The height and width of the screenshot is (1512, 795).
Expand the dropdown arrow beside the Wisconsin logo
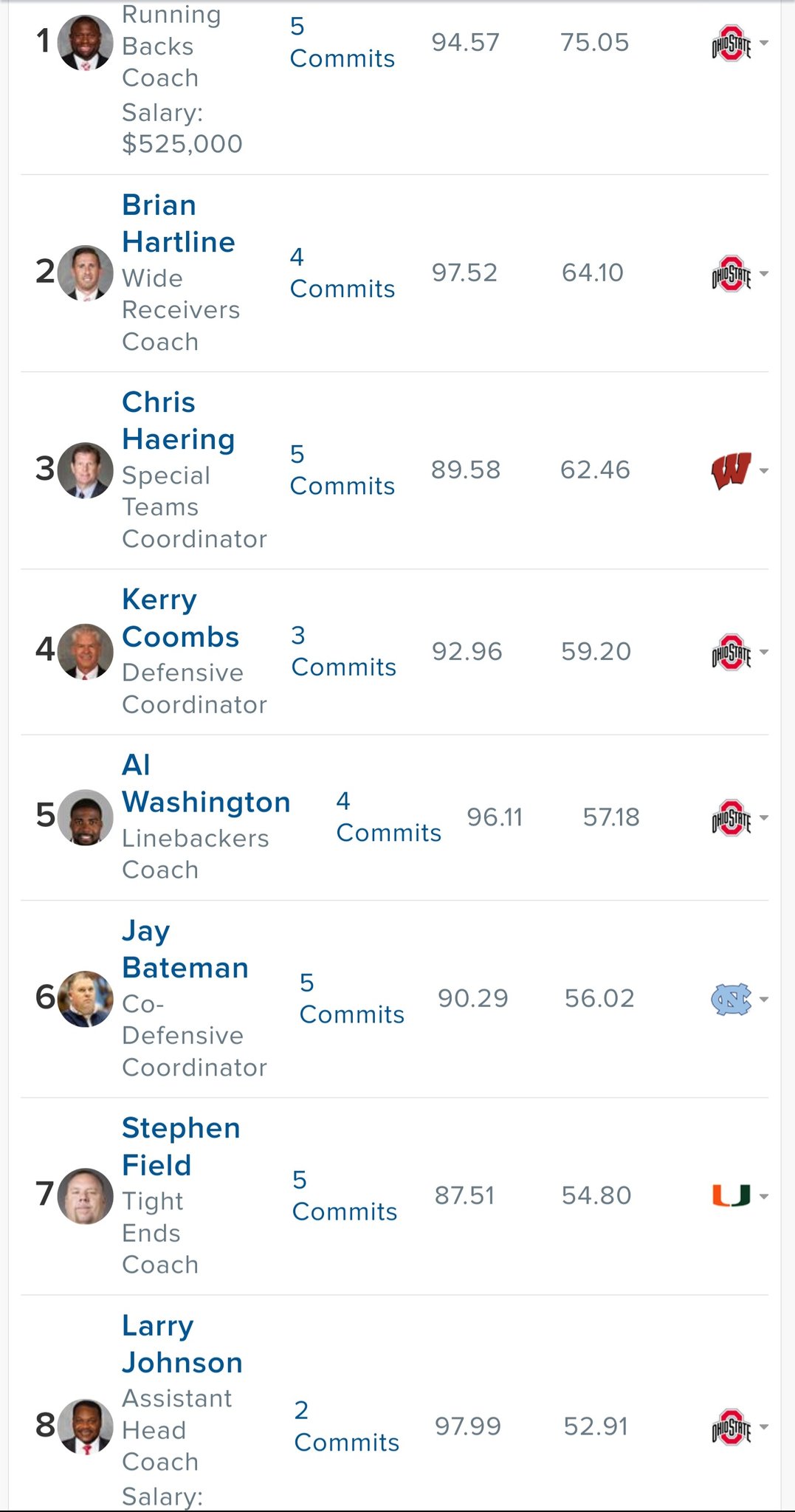[x=764, y=470]
